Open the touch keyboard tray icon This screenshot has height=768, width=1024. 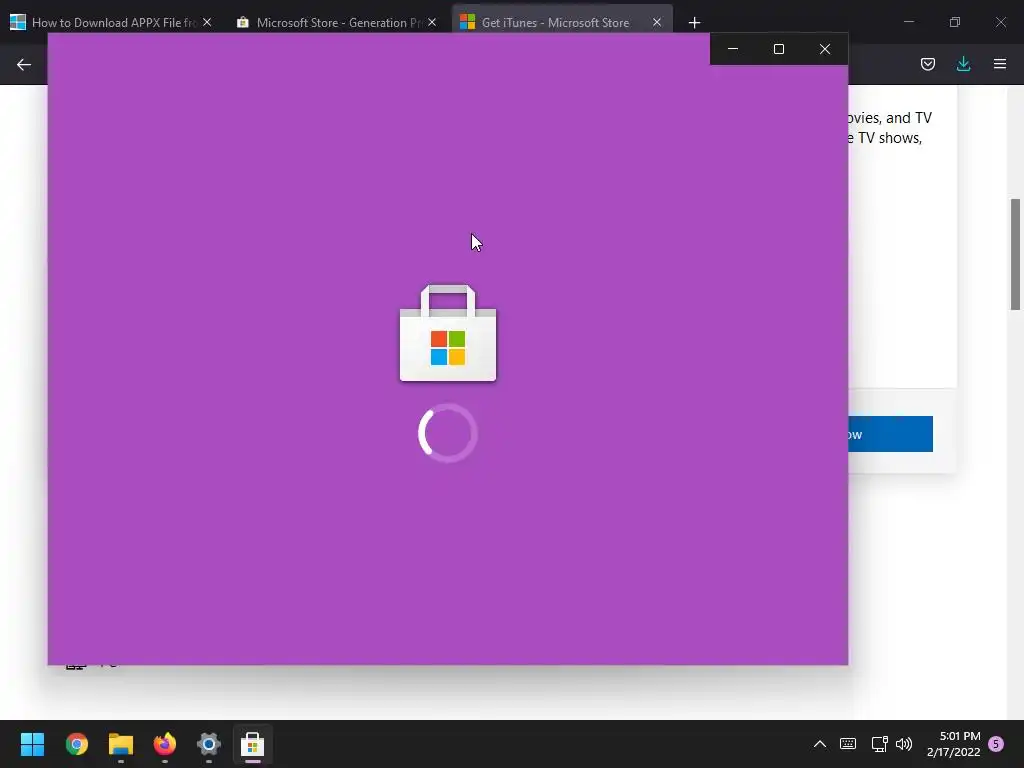(848, 744)
